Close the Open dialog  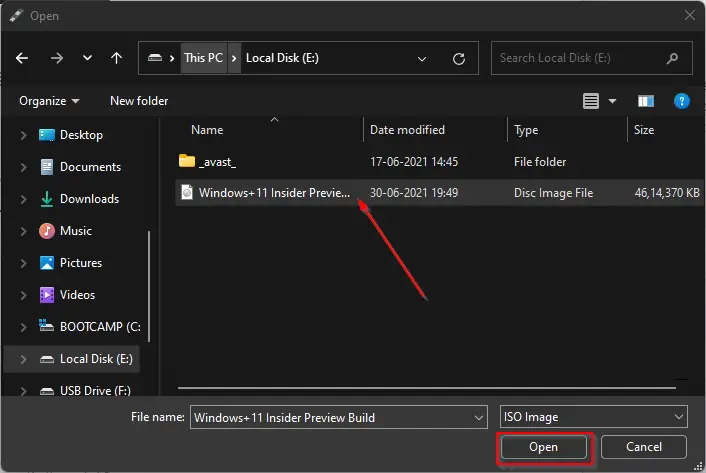tap(689, 15)
